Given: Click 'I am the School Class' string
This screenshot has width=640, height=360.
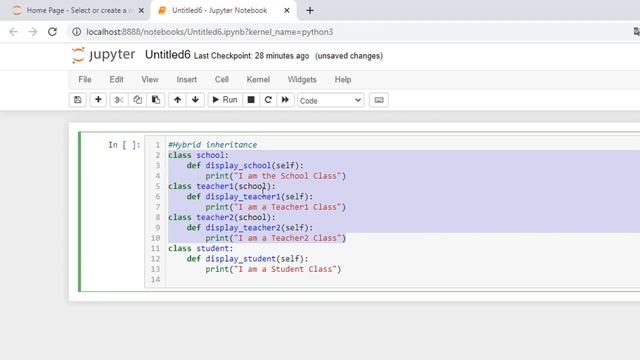Looking at the screenshot, I should (x=287, y=176).
